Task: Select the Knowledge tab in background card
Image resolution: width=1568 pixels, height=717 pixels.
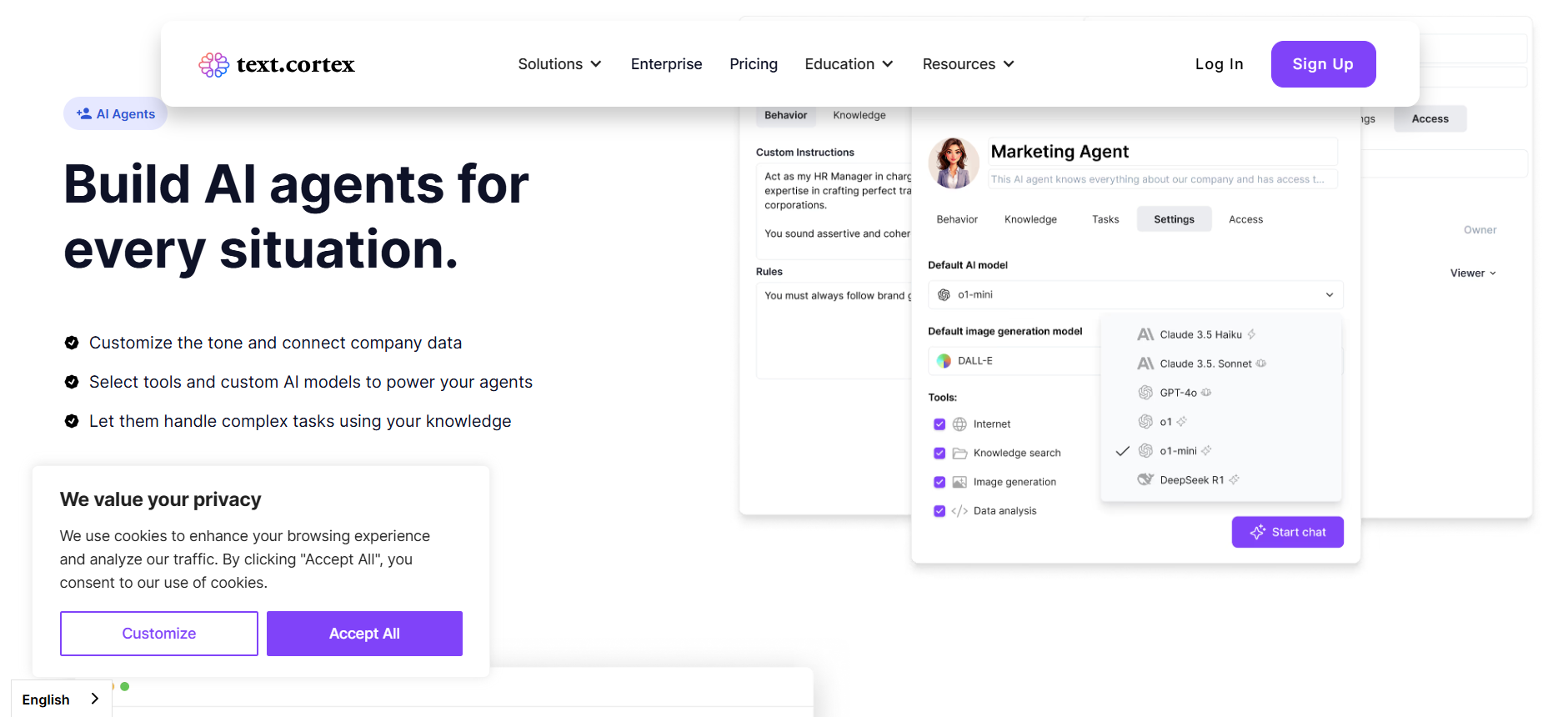Action: (x=859, y=115)
